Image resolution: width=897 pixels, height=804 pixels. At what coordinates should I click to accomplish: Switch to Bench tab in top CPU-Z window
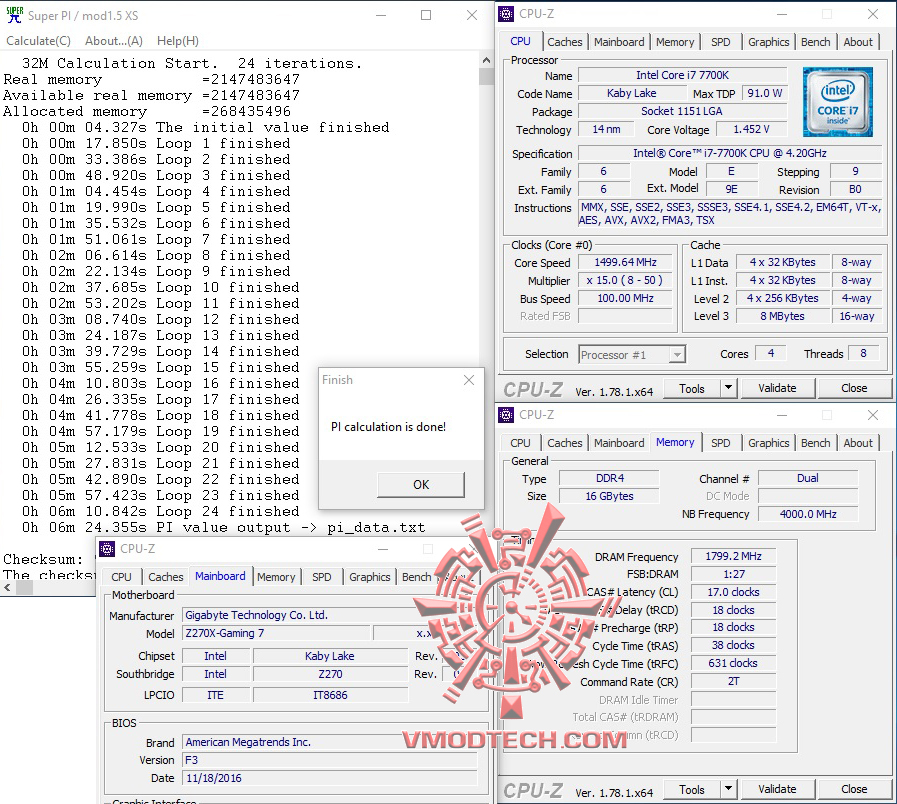pos(815,42)
